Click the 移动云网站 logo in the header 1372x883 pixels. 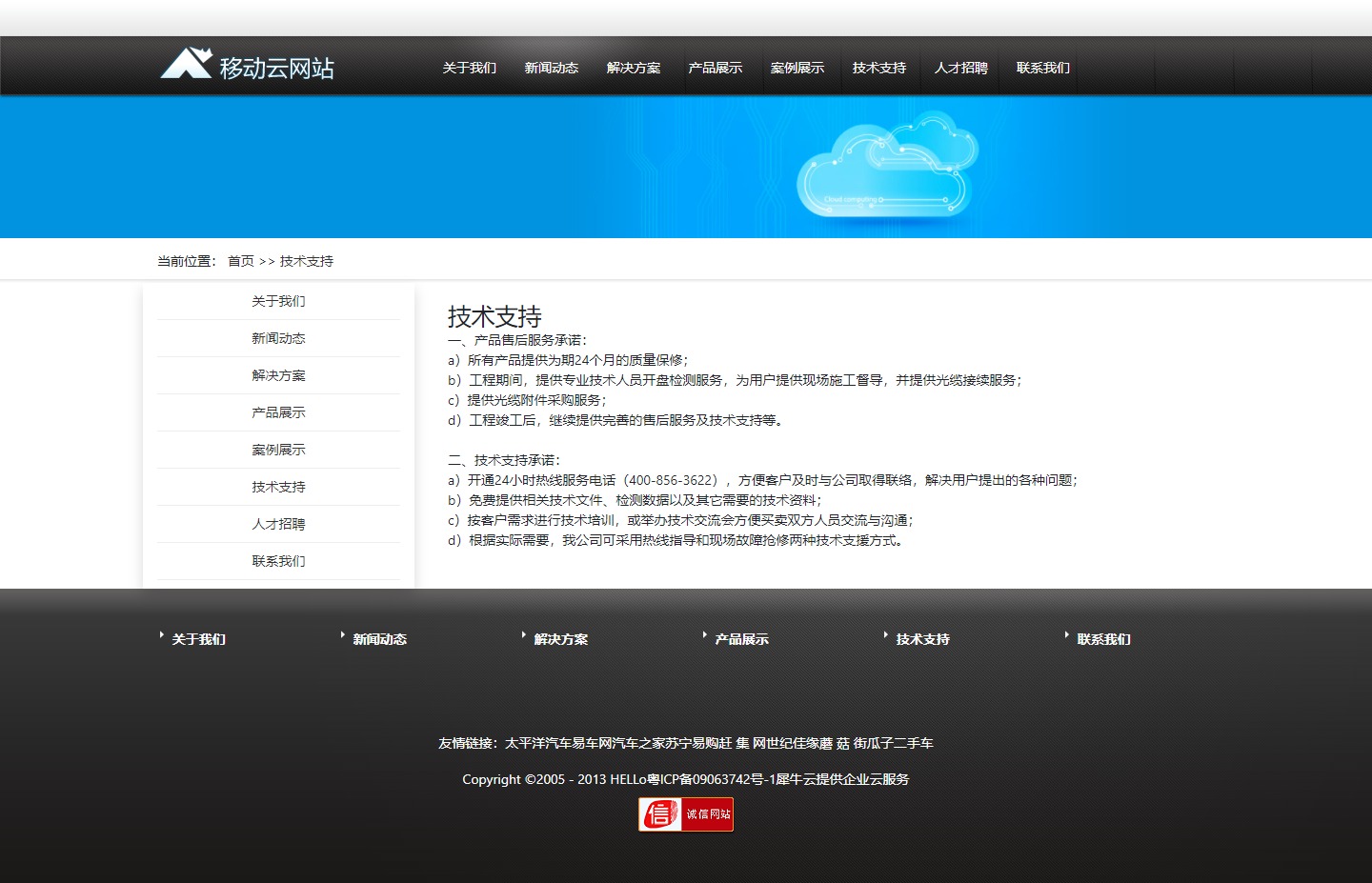pyautogui.click(x=247, y=66)
